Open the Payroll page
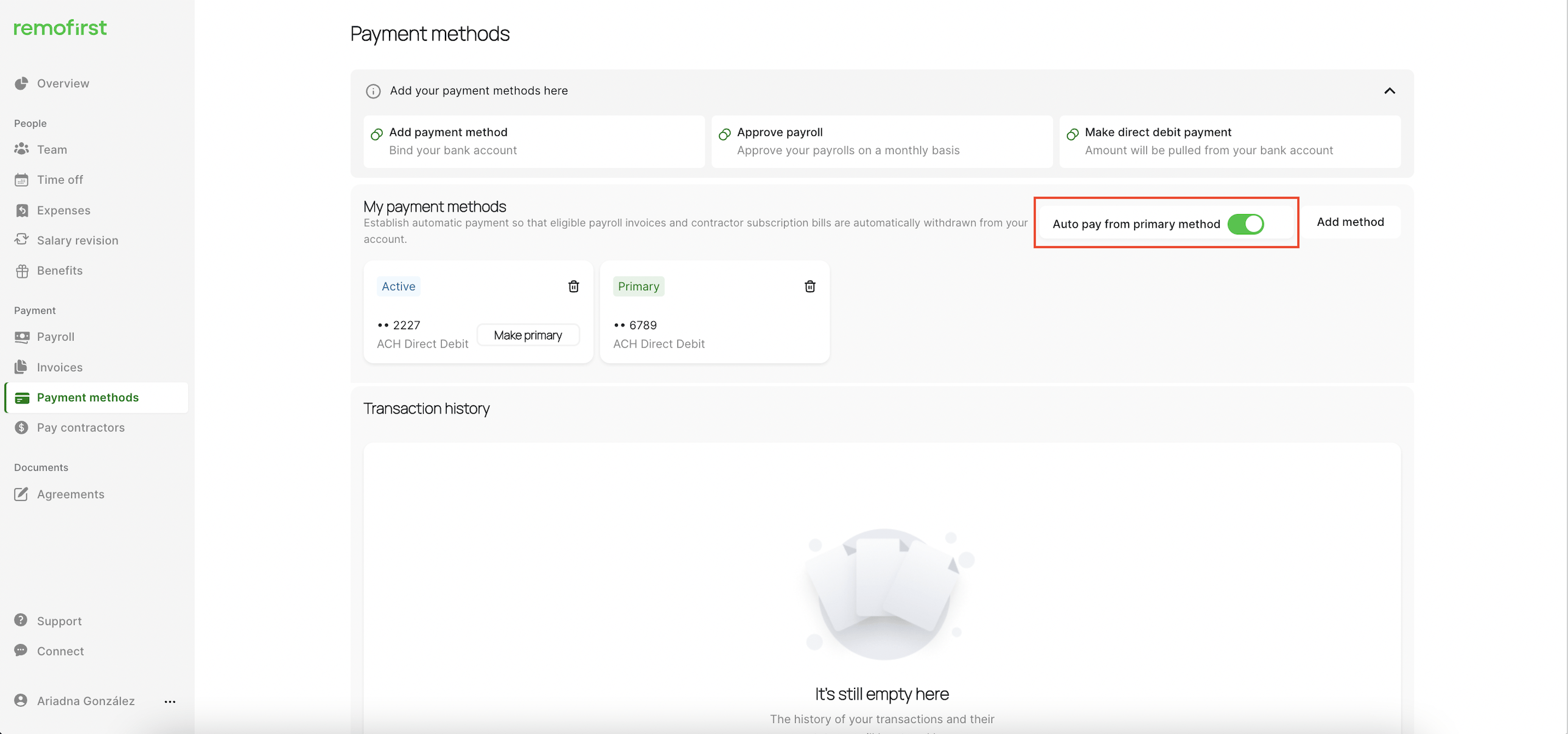Viewport: 1568px width, 734px height. 55,337
